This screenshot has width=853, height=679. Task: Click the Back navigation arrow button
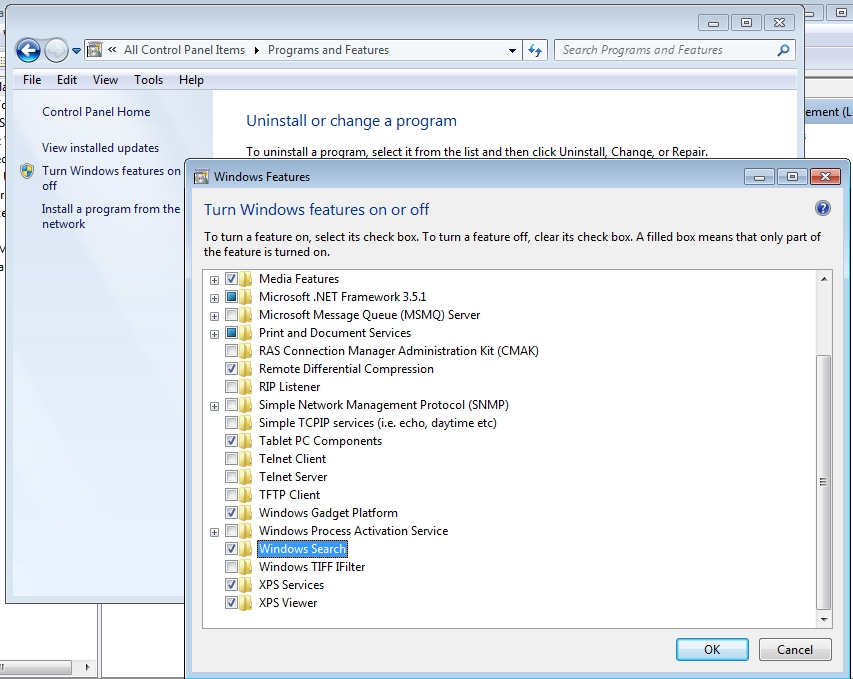[x=28, y=51]
